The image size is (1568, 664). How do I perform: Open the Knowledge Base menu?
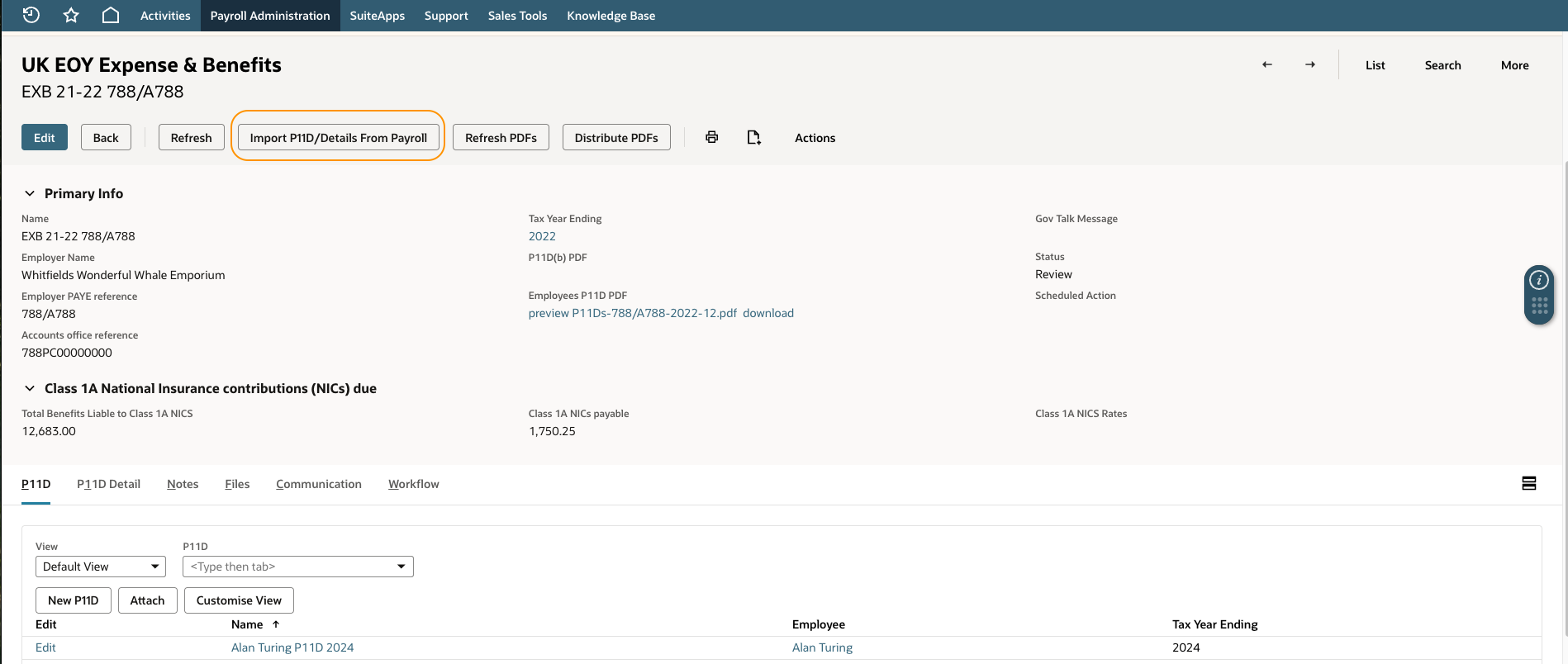click(x=611, y=16)
